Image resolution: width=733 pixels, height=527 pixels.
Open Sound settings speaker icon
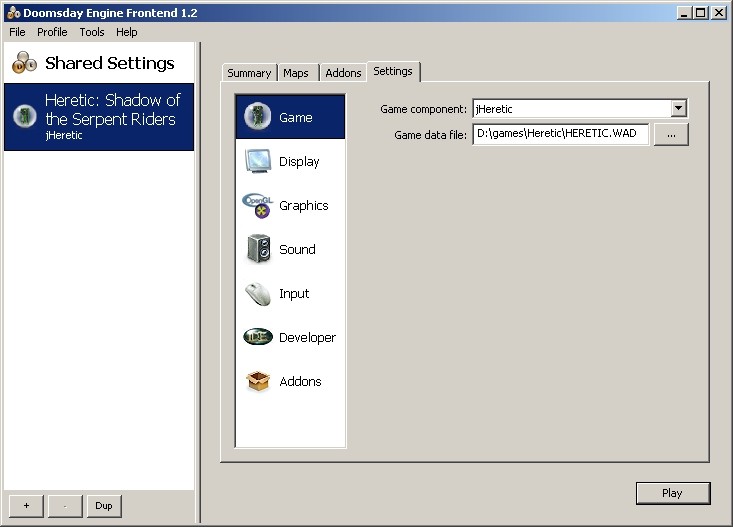click(259, 249)
